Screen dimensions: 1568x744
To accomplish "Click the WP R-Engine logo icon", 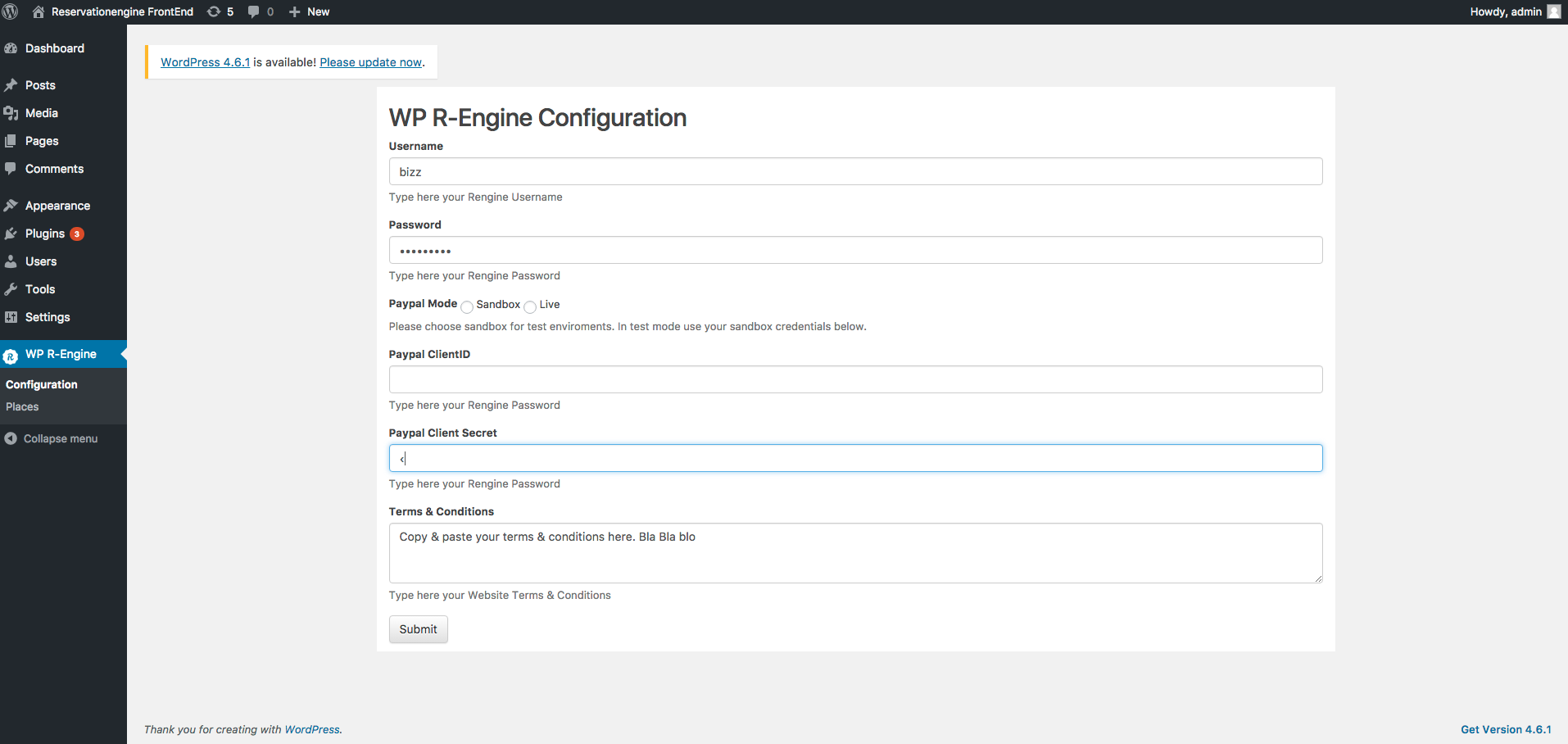I will pos(11,356).
